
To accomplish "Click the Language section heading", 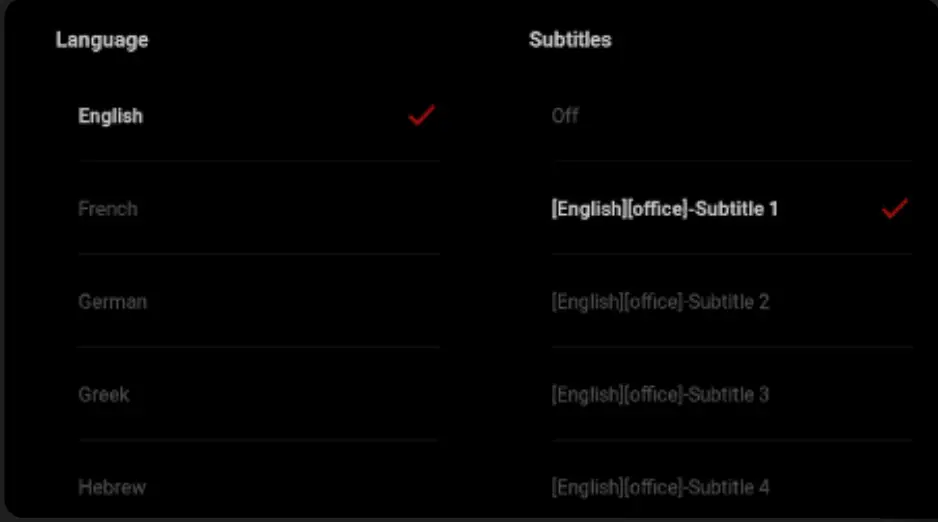I will (x=102, y=40).
